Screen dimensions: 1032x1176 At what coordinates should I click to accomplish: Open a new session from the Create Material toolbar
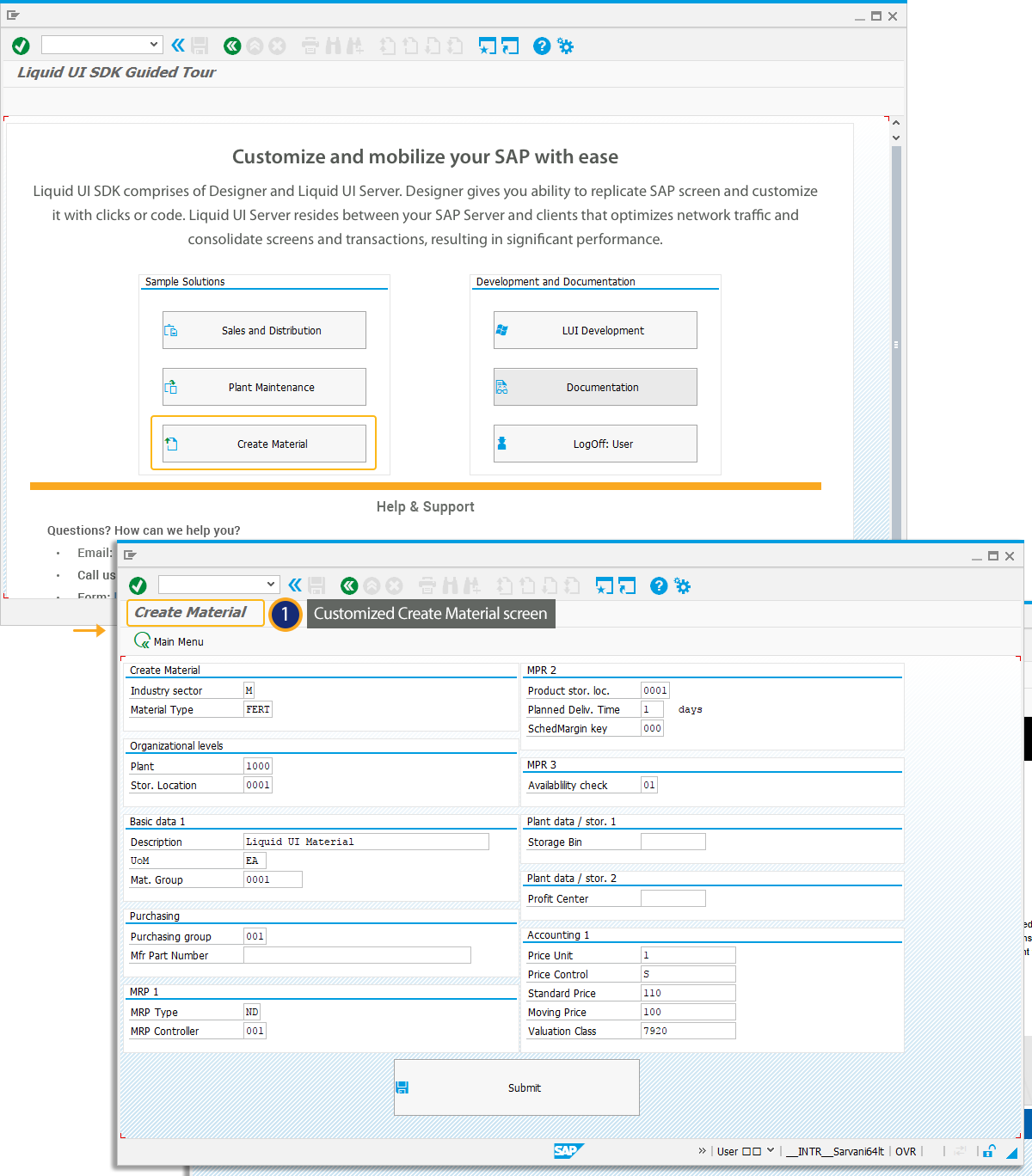pos(605,585)
